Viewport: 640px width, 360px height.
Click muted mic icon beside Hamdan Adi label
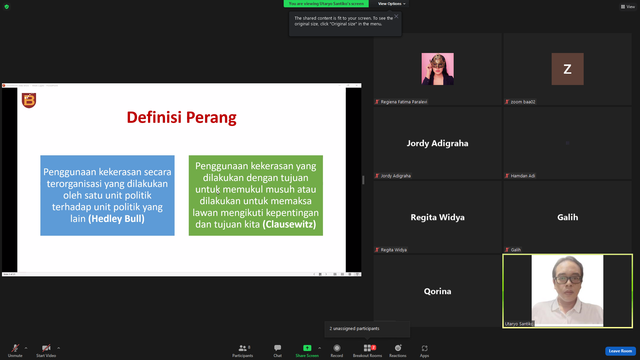coord(507,176)
